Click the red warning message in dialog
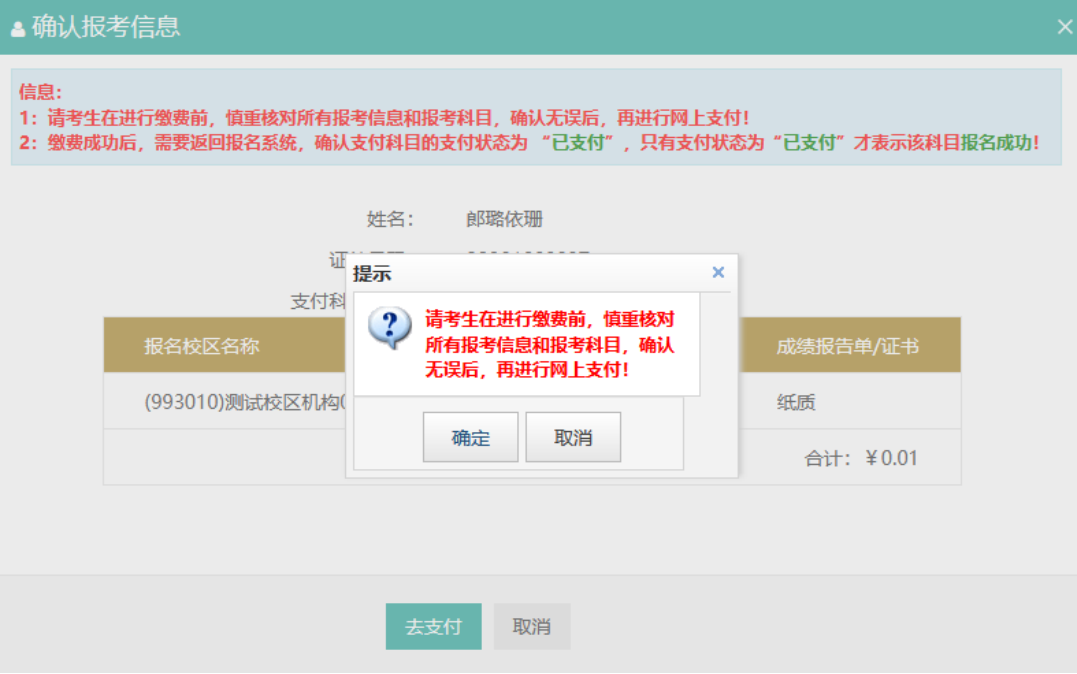 pos(549,344)
